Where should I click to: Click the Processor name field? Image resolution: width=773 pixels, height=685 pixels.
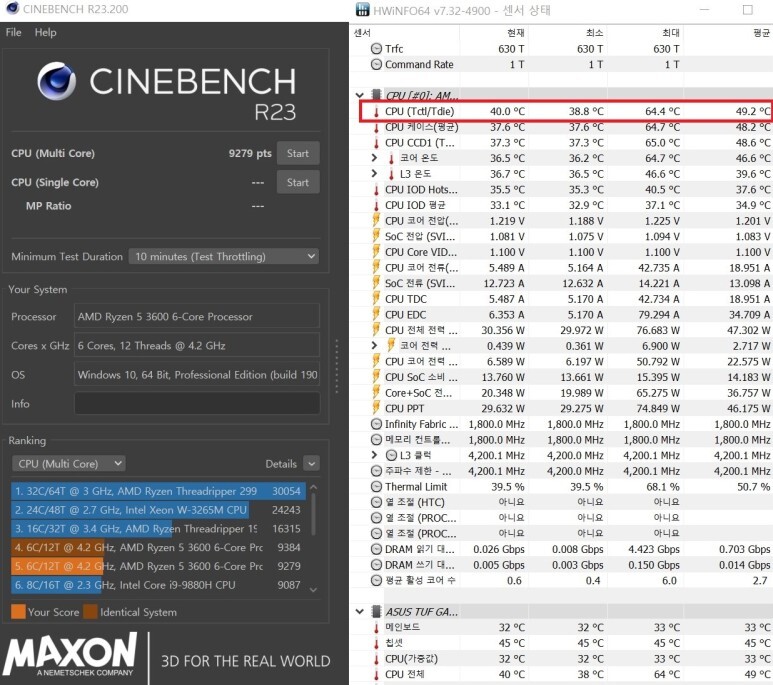tap(197, 317)
